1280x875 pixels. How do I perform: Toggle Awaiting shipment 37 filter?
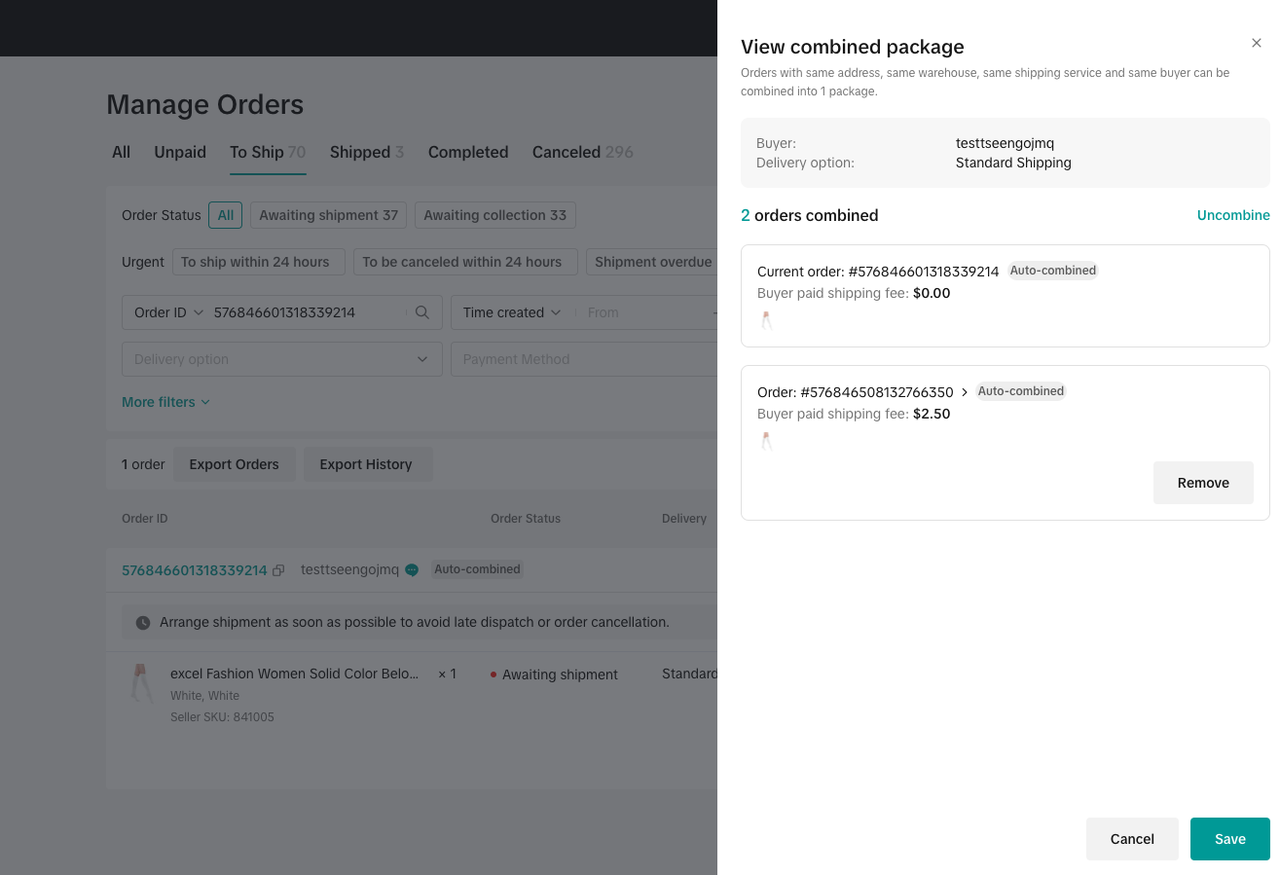(328, 215)
